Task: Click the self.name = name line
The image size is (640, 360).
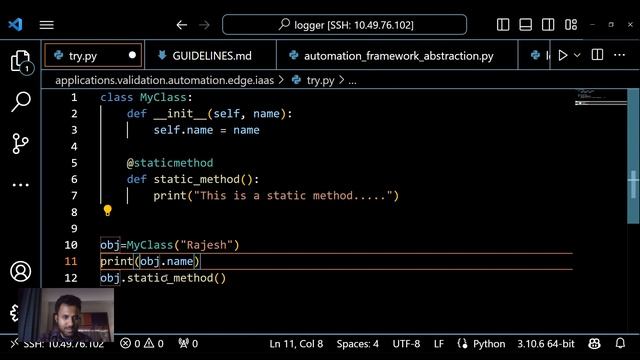Action: 207,130
